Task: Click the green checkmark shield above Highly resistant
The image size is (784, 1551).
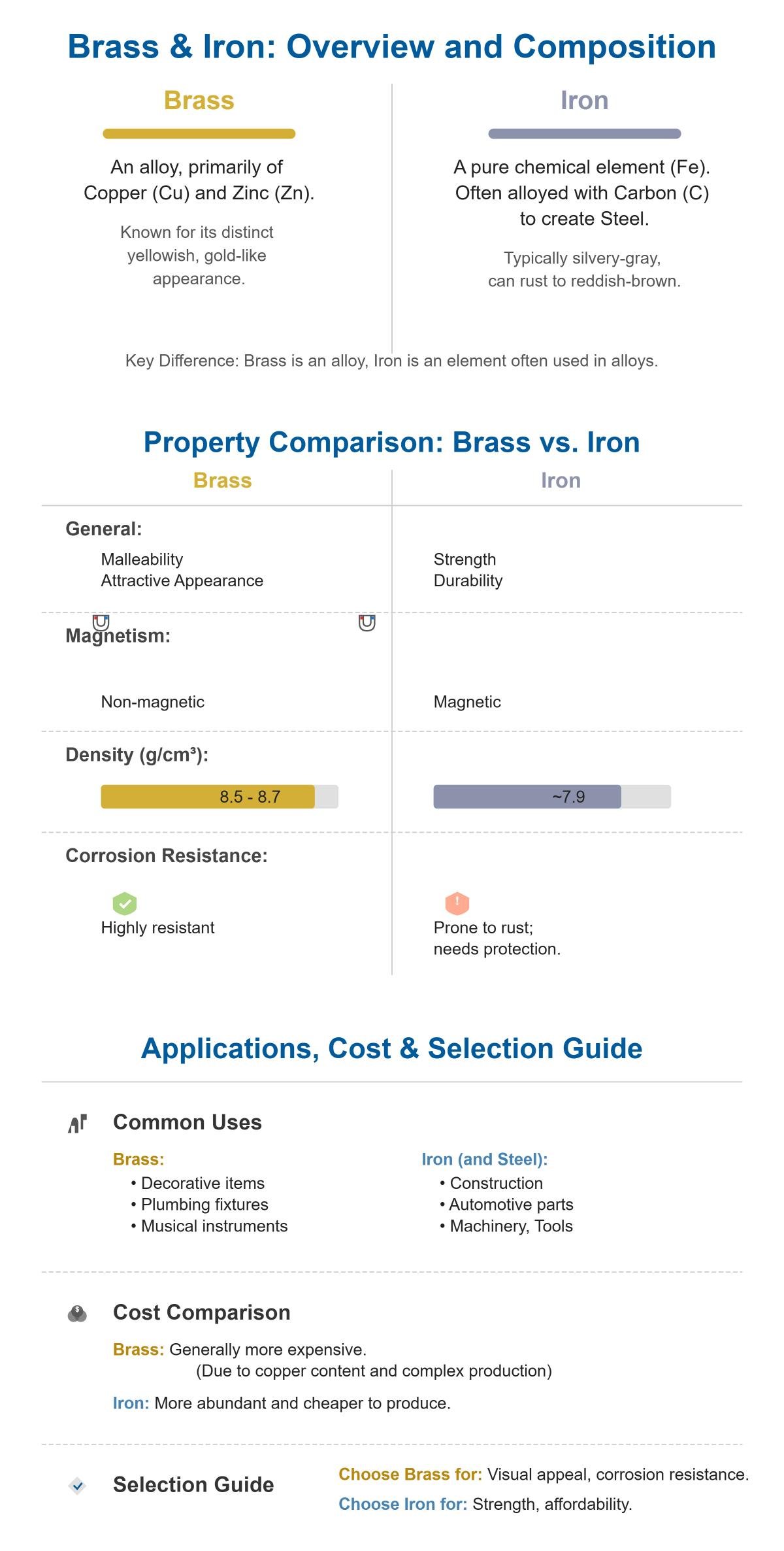Action: point(124,903)
